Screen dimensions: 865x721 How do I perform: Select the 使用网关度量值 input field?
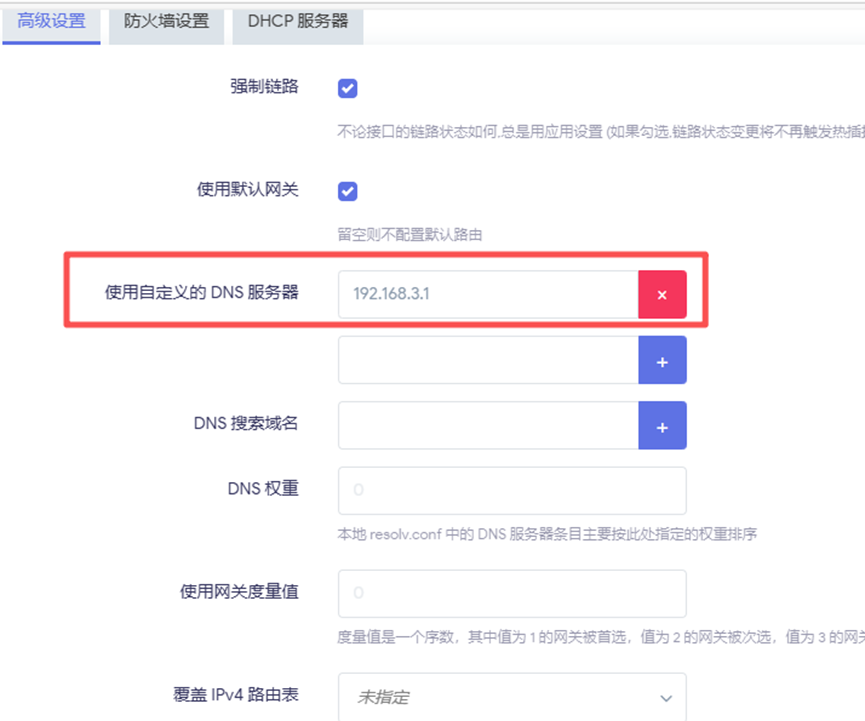click(x=512, y=594)
